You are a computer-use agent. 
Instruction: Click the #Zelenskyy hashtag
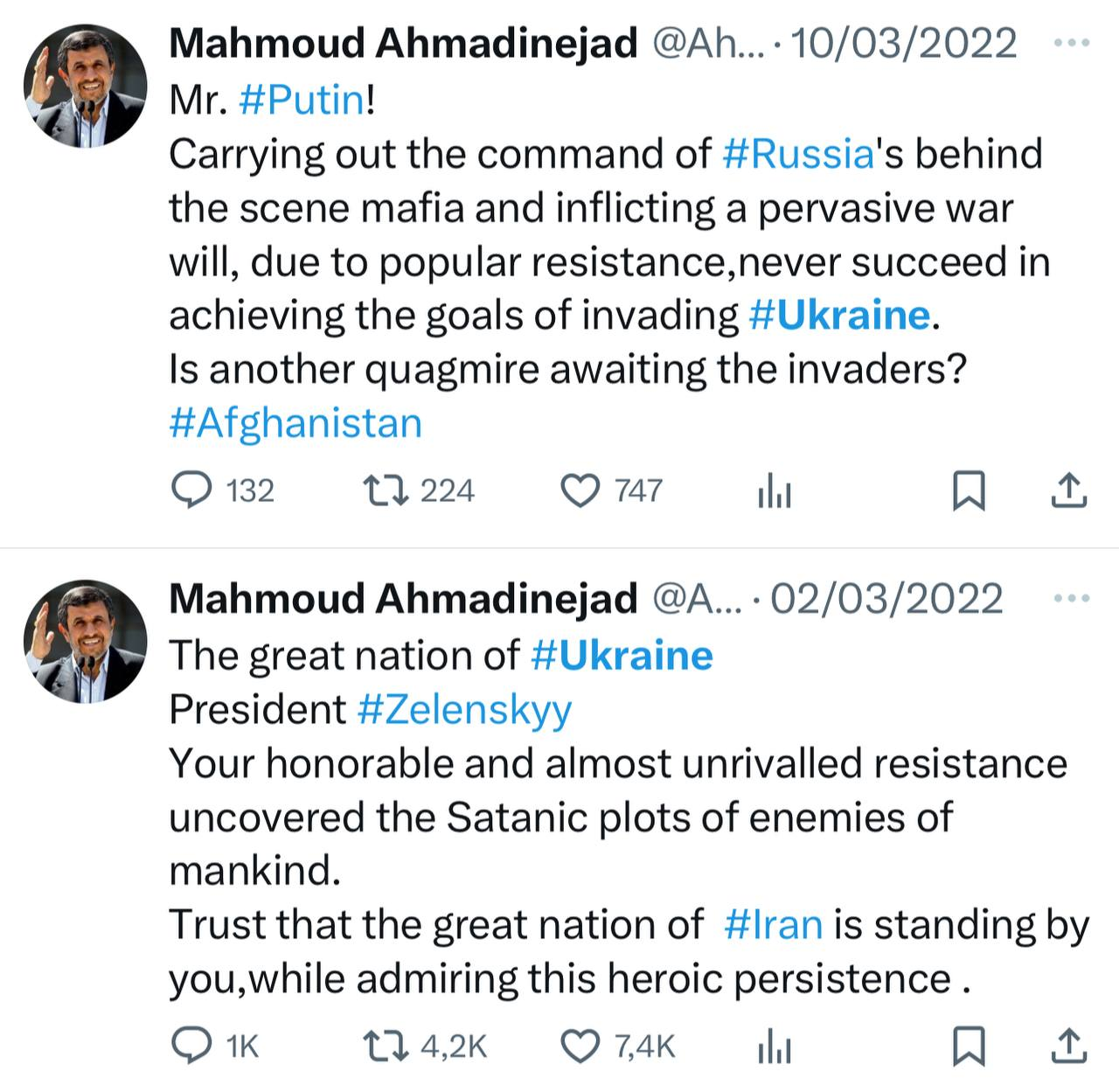[x=464, y=709]
